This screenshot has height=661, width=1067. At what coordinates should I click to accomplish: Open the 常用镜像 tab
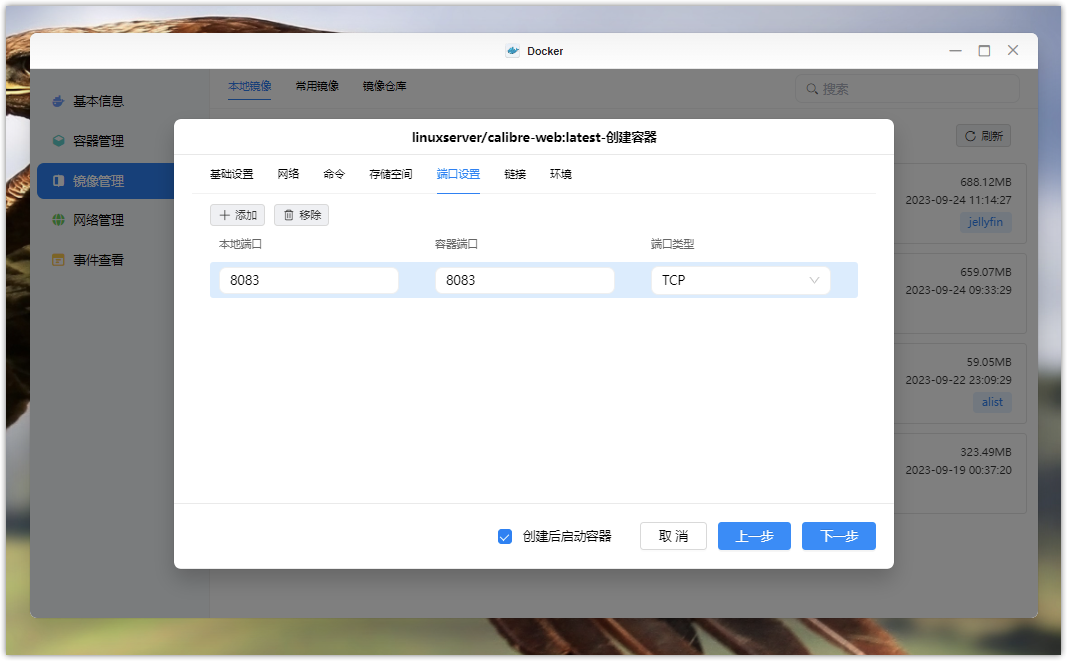tap(317, 86)
